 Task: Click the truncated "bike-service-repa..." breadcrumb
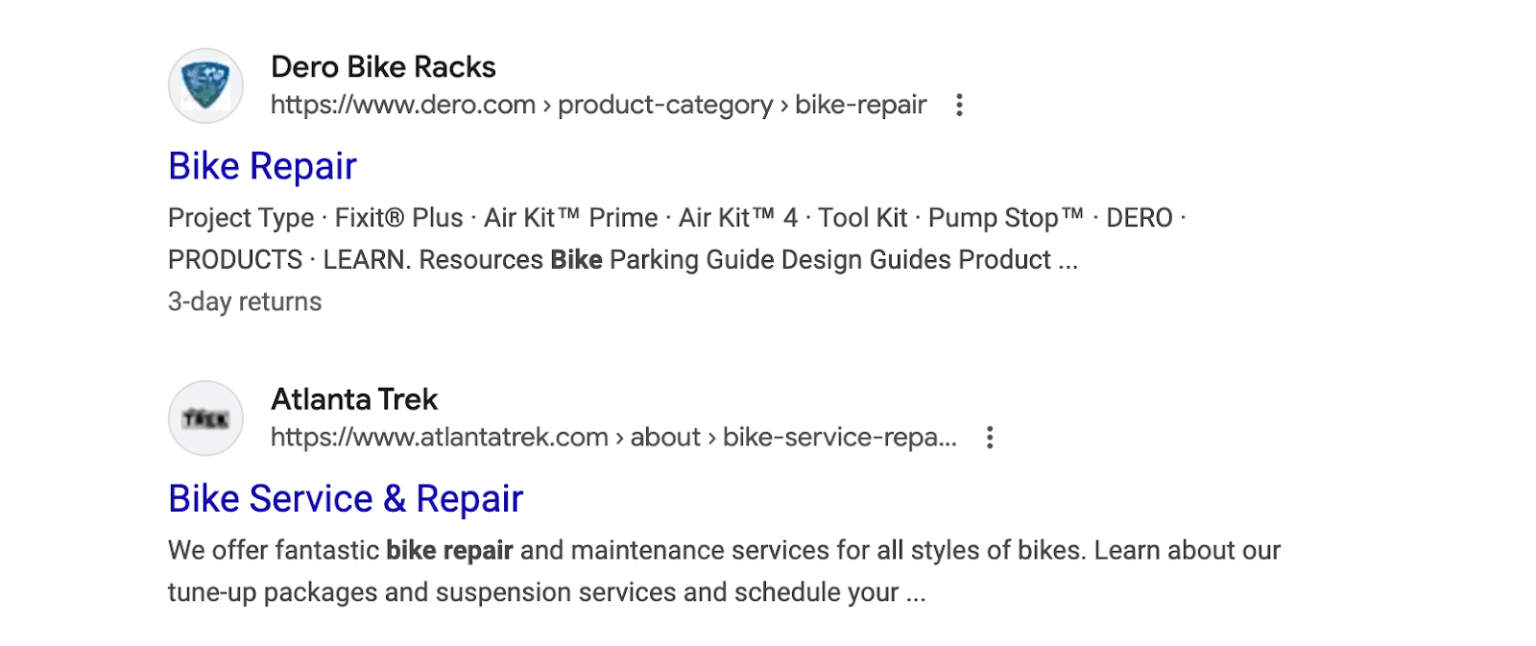click(x=839, y=437)
